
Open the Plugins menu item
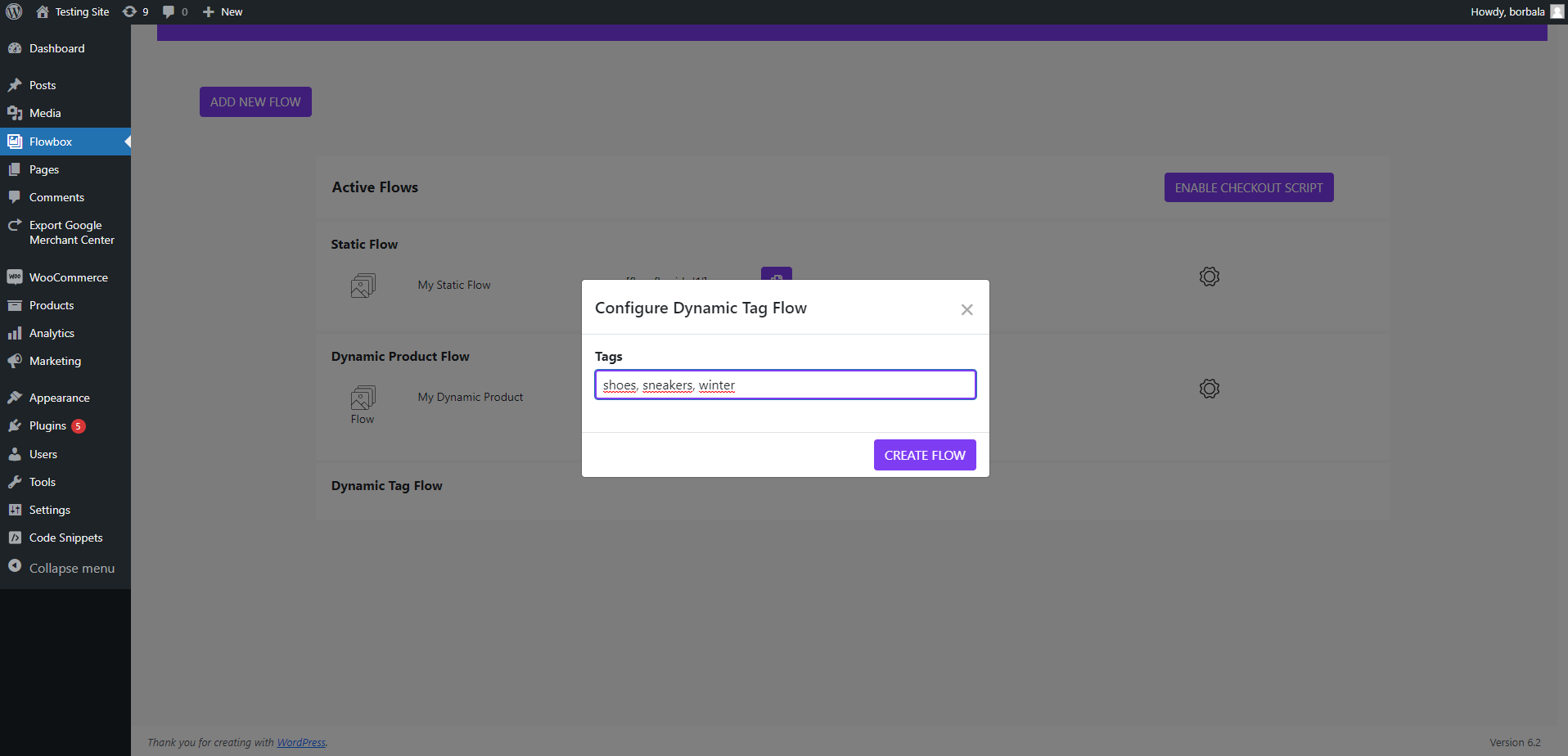click(65, 425)
